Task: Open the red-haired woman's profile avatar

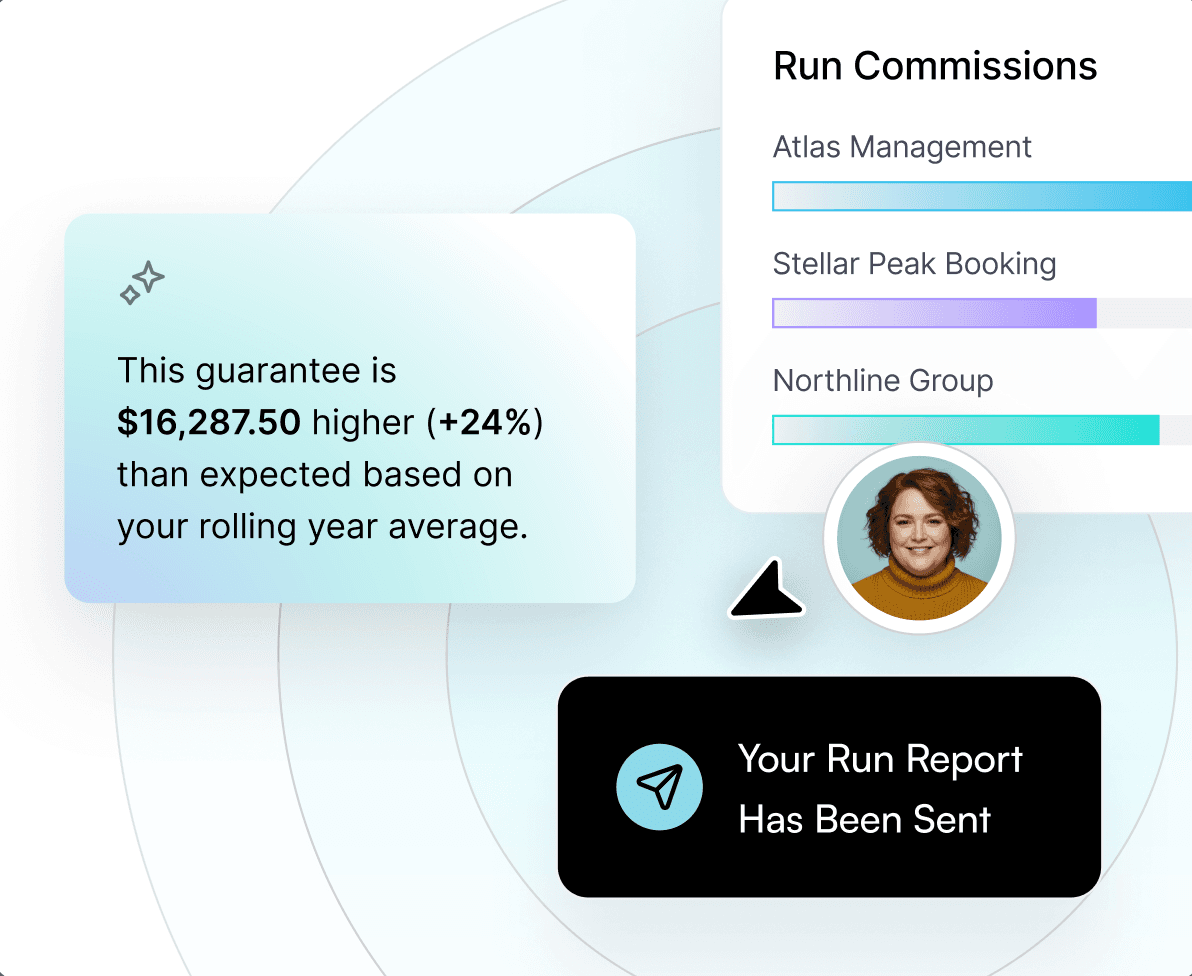Action: click(918, 539)
